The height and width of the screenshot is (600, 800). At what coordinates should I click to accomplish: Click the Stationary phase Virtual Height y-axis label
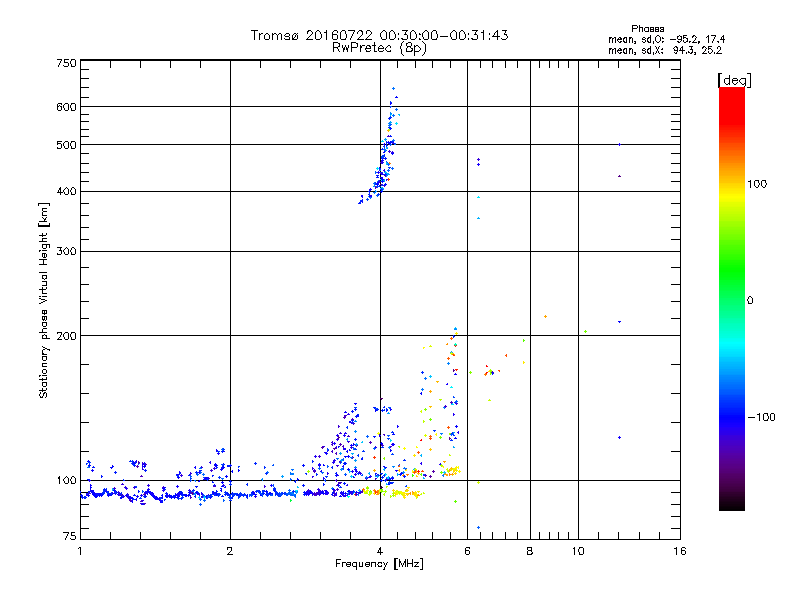(x=44, y=302)
